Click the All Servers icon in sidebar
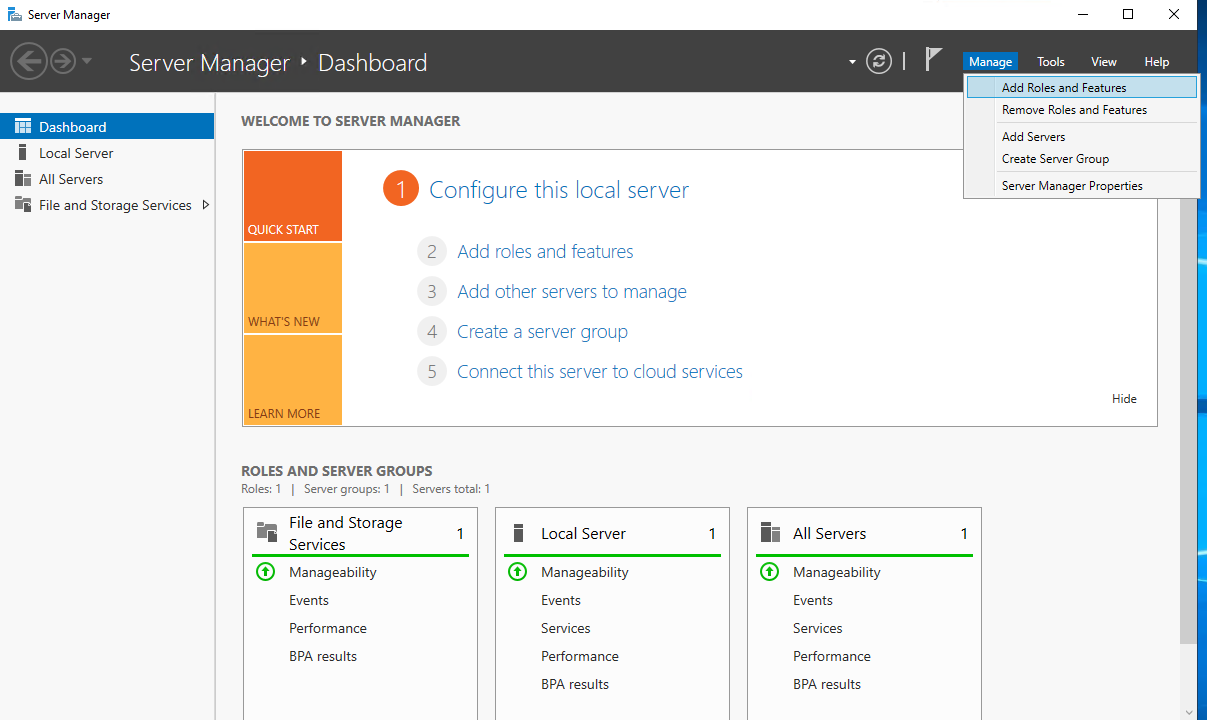 coord(23,179)
